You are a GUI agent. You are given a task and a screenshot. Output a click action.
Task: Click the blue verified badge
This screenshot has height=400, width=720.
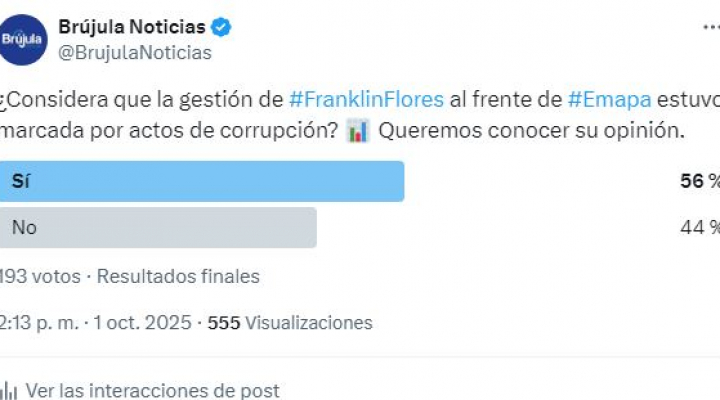coord(222,27)
